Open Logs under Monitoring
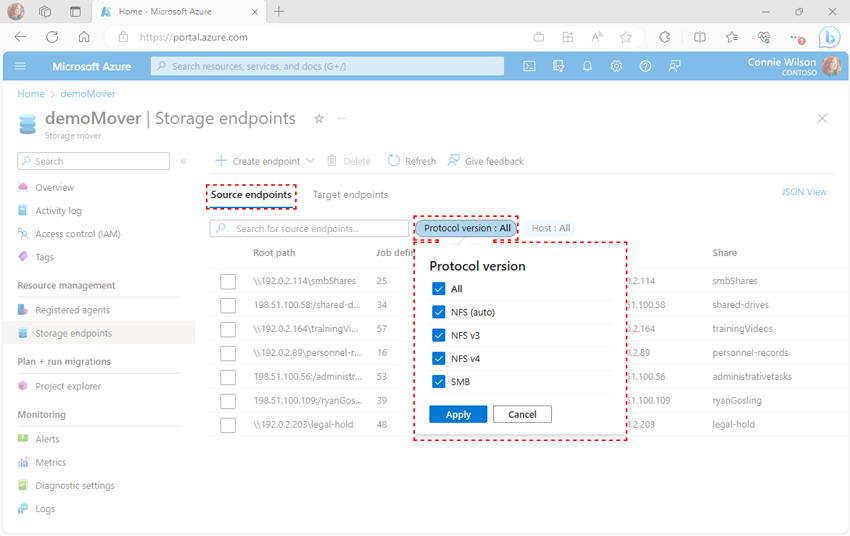The height and width of the screenshot is (536, 850). point(45,509)
